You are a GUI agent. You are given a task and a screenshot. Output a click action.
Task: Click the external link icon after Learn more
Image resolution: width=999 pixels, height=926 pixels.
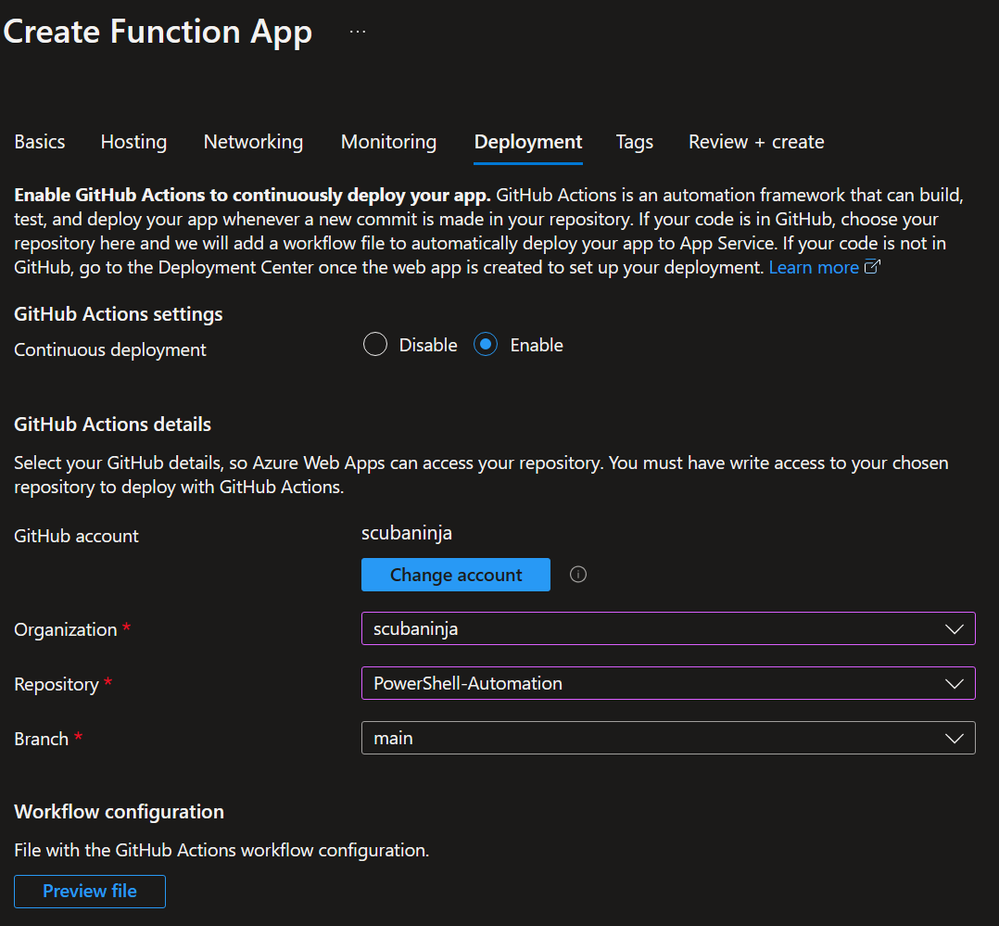(872, 267)
